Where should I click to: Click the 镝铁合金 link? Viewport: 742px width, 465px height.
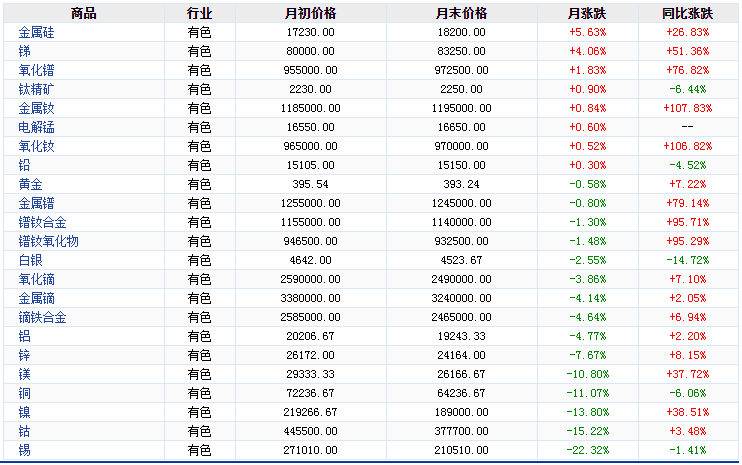pos(42,317)
